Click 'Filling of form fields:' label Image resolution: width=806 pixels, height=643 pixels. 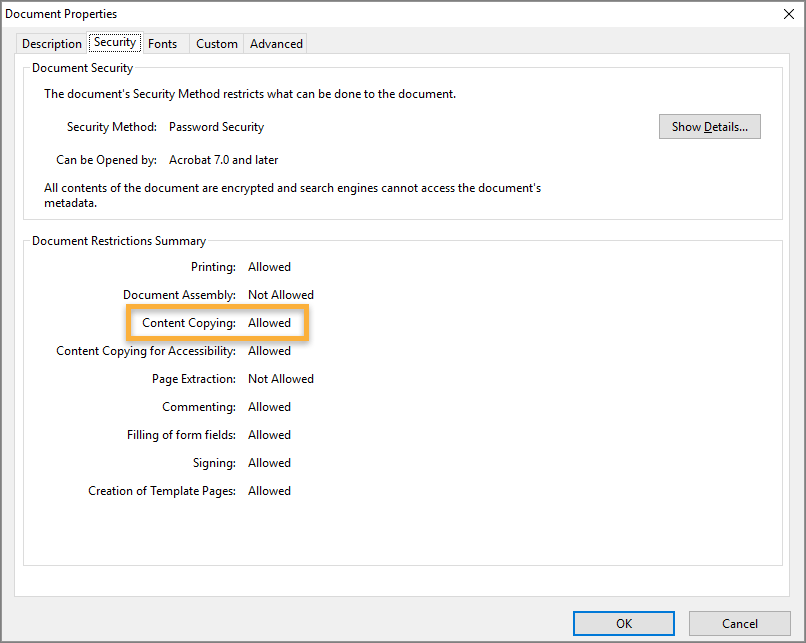tap(181, 435)
